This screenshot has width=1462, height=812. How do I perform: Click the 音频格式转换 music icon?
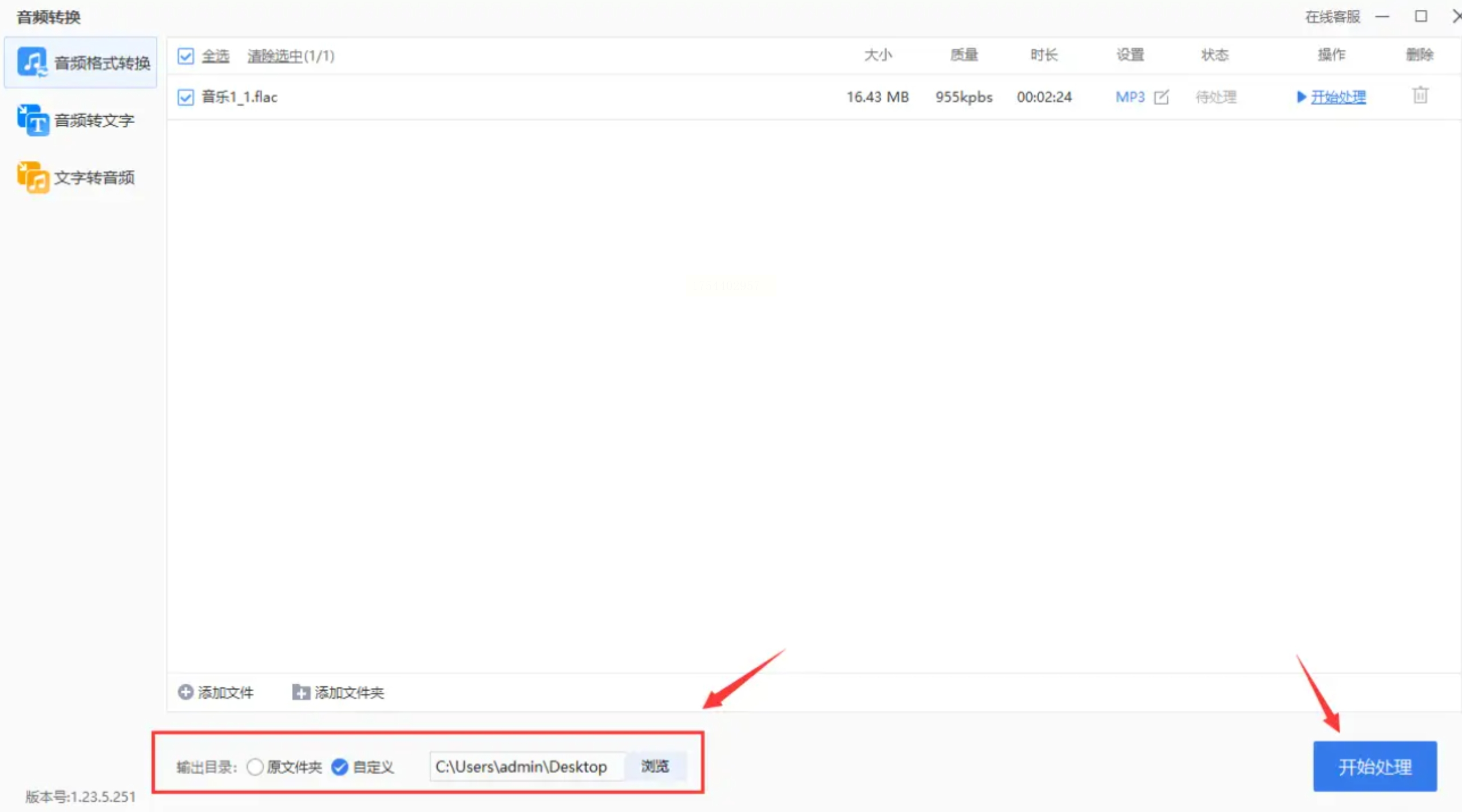31,62
